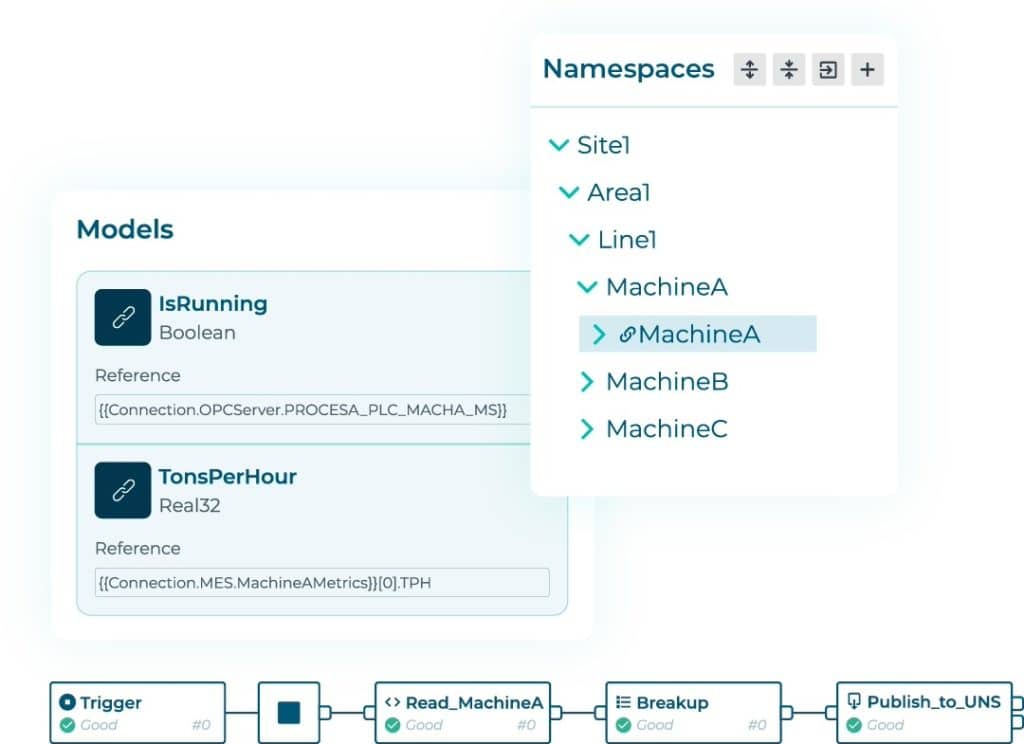The height and width of the screenshot is (744, 1024).
Task: Expand the MachineB tree node
Action: click(588, 382)
